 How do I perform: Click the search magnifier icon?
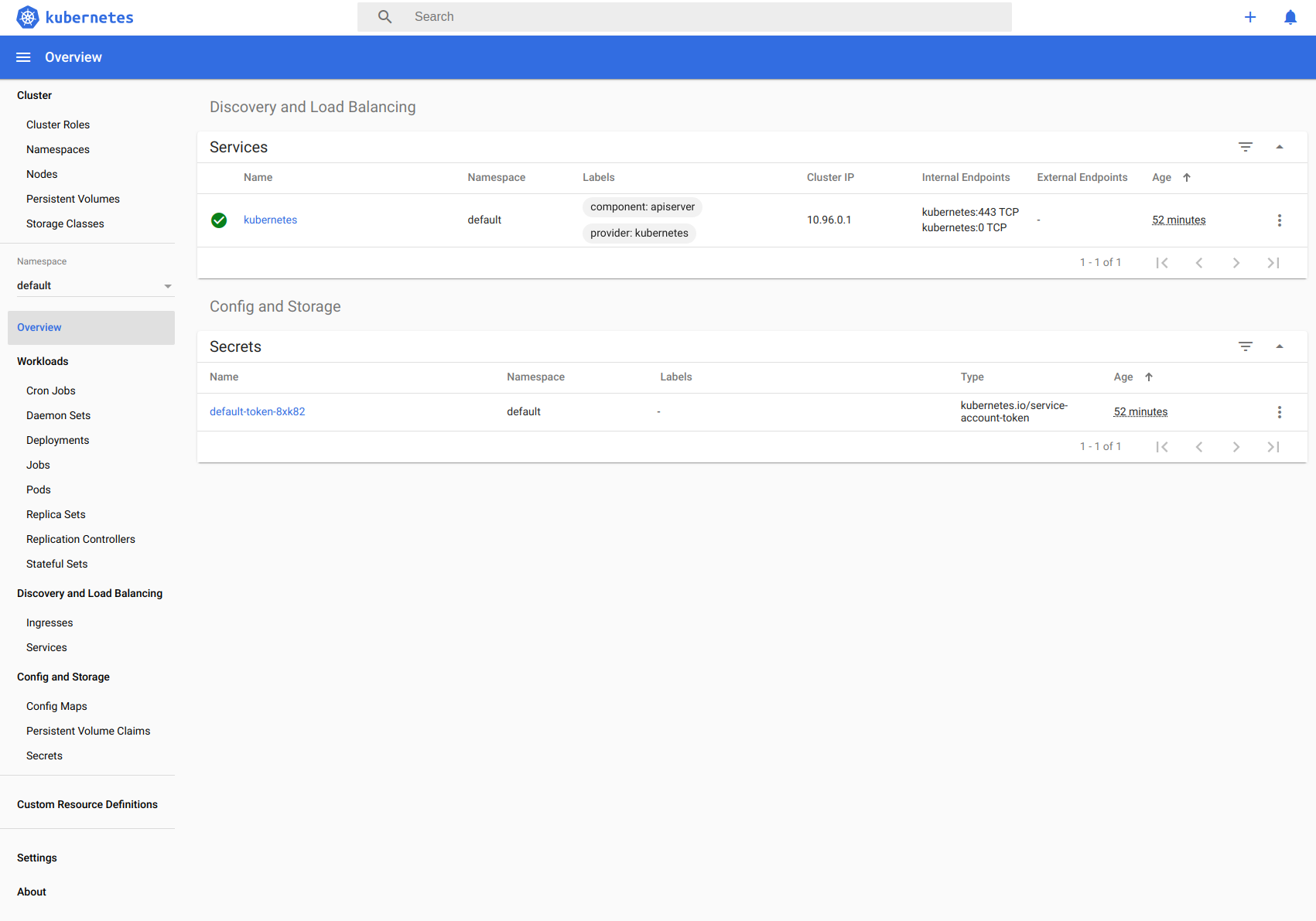385,17
